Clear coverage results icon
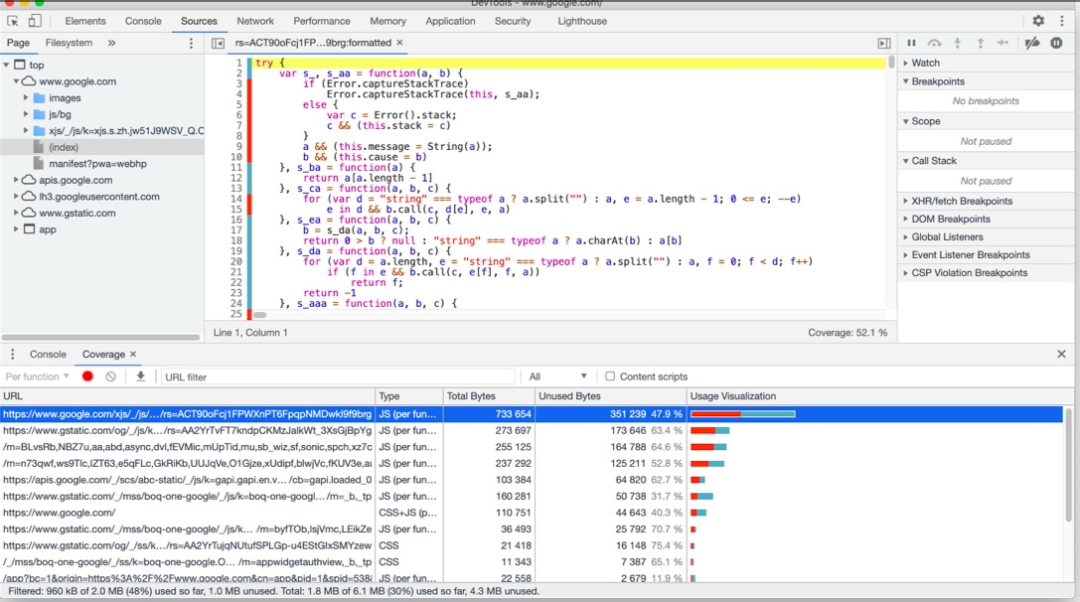 [111, 376]
